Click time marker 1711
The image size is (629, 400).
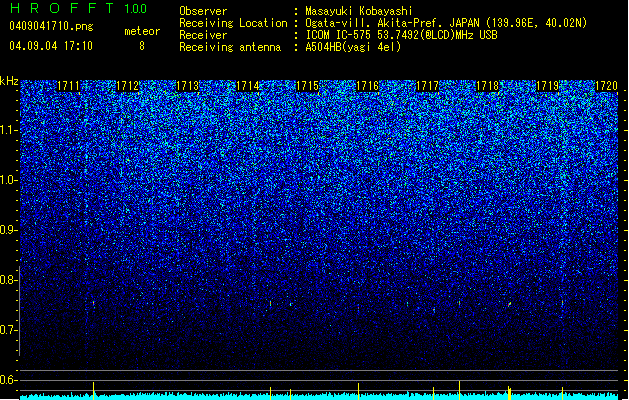[x=68, y=86]
